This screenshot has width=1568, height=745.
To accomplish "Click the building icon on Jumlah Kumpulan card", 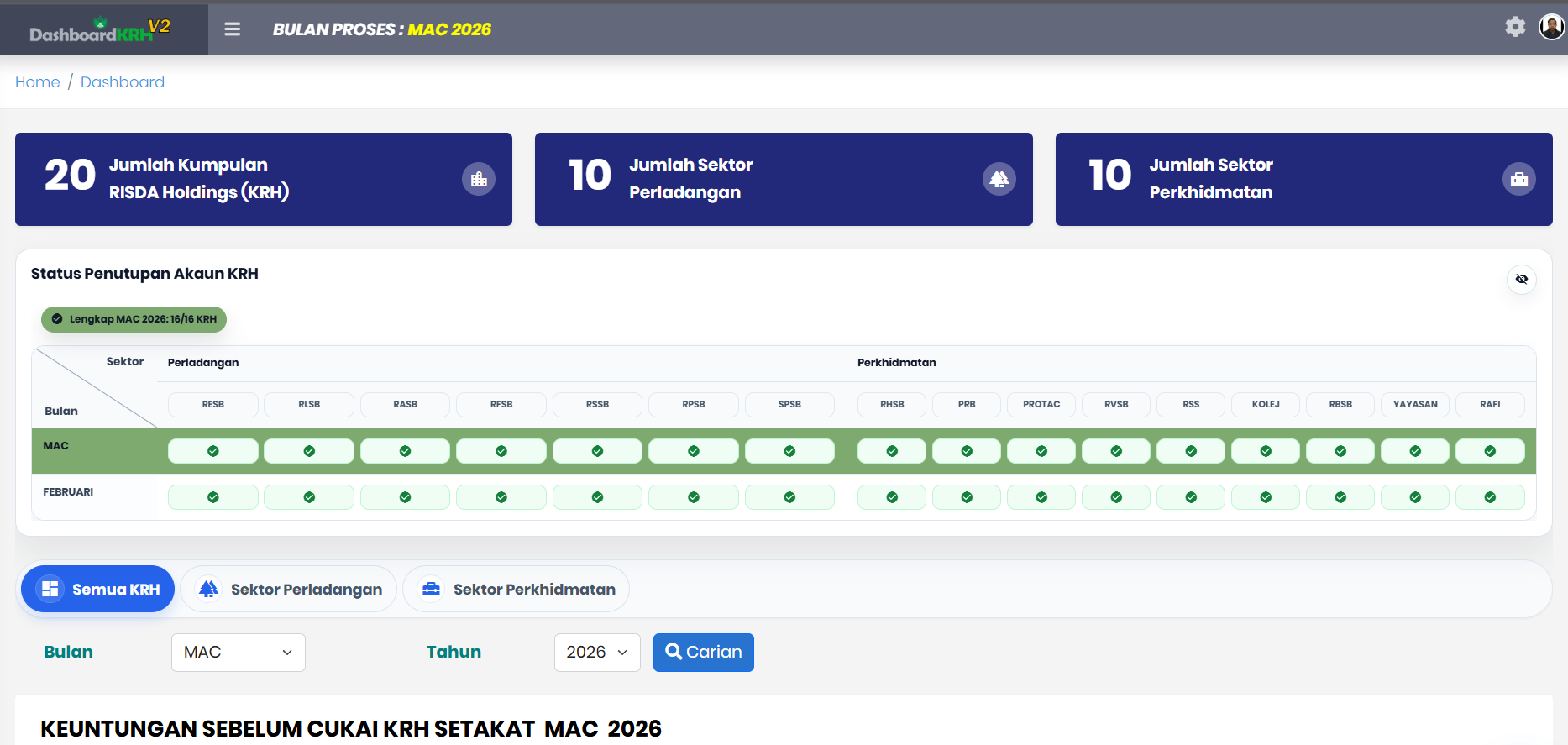I will click(x=479, y=179).
